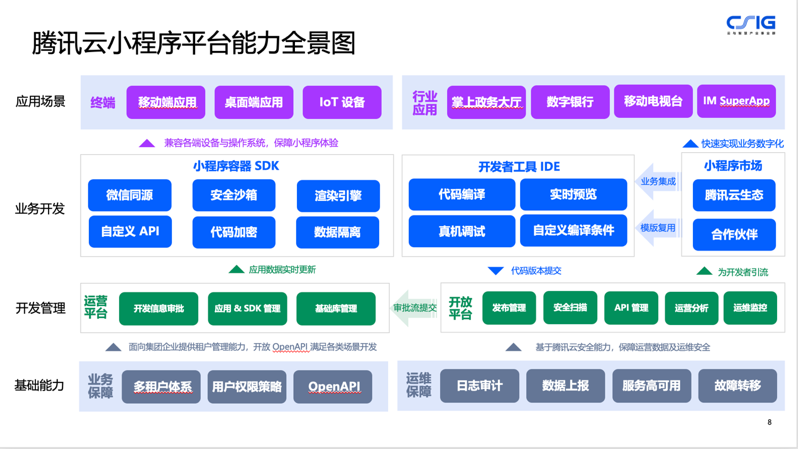Image resolution: width=798 pixels, height=449 pixels.
Task: Click the green triangle beside 为开发者引流
Action: [704, 271]
